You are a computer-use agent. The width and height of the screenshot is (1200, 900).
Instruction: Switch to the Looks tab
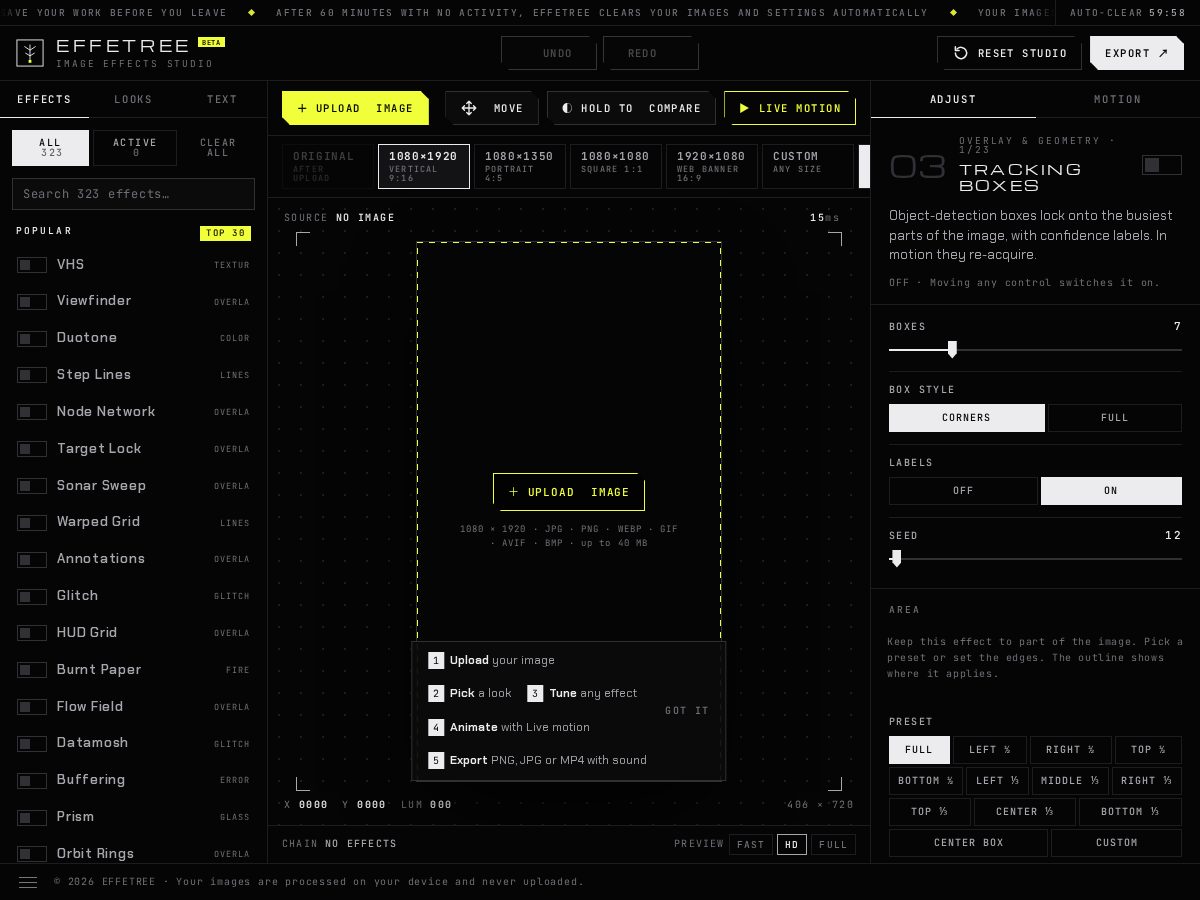pyautogui.click(x=133, y=99)
